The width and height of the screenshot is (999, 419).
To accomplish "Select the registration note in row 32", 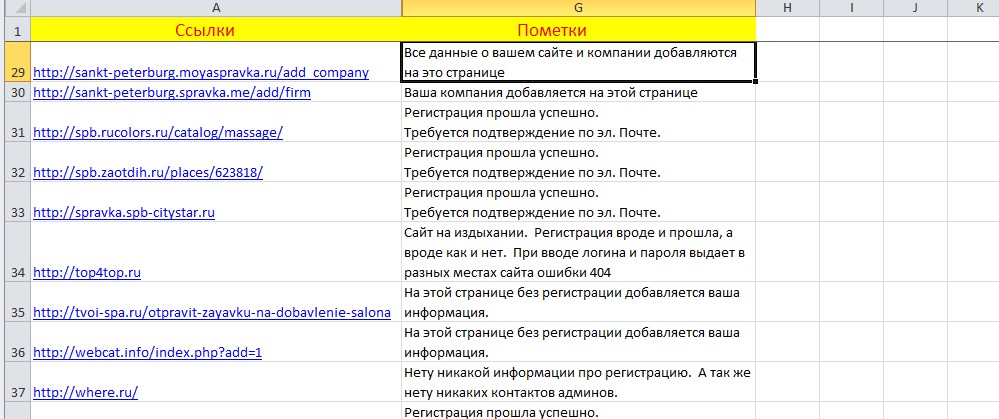I will [579, 162].
